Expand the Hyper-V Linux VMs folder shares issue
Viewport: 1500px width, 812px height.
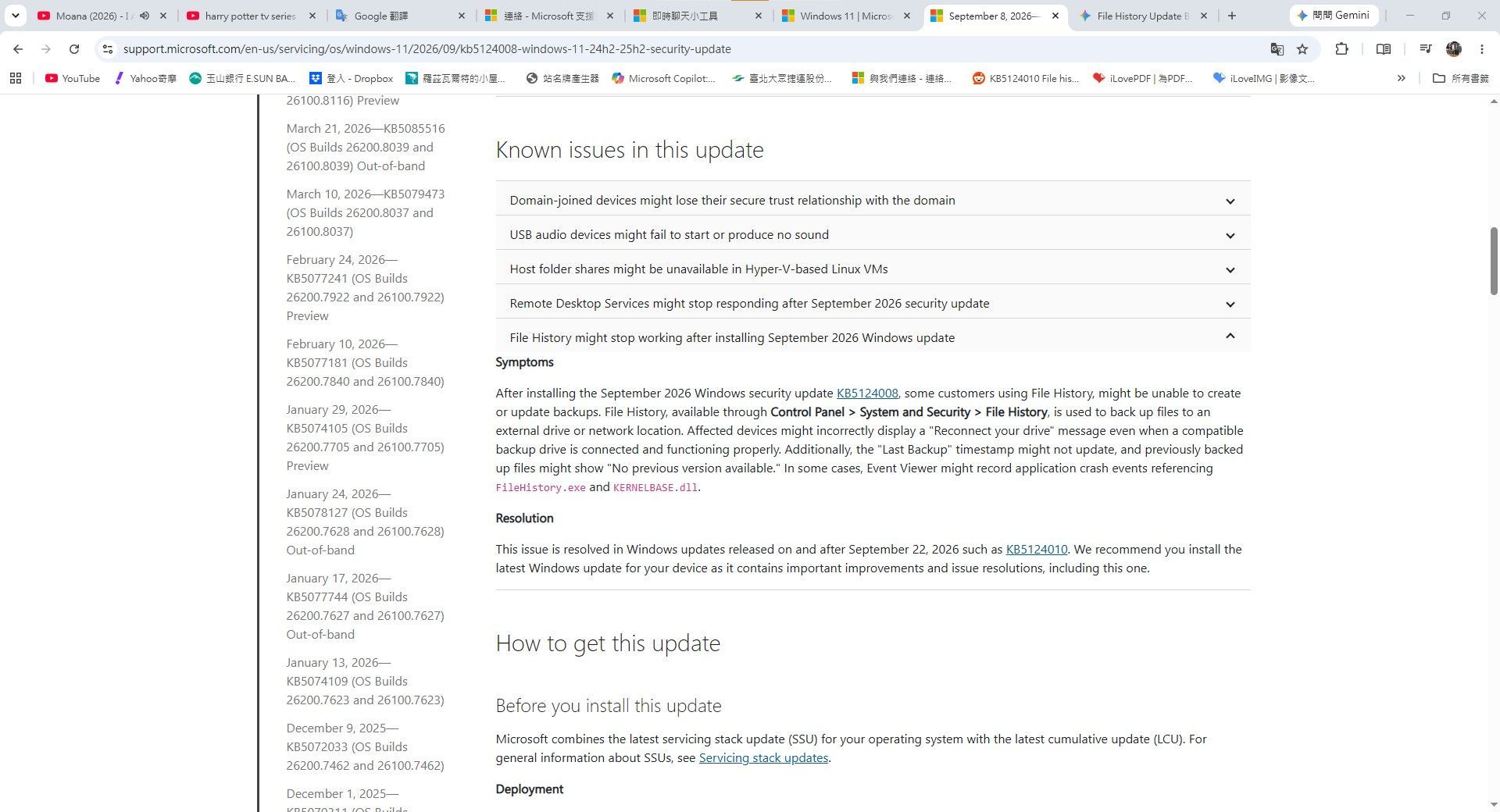(873, 269)
